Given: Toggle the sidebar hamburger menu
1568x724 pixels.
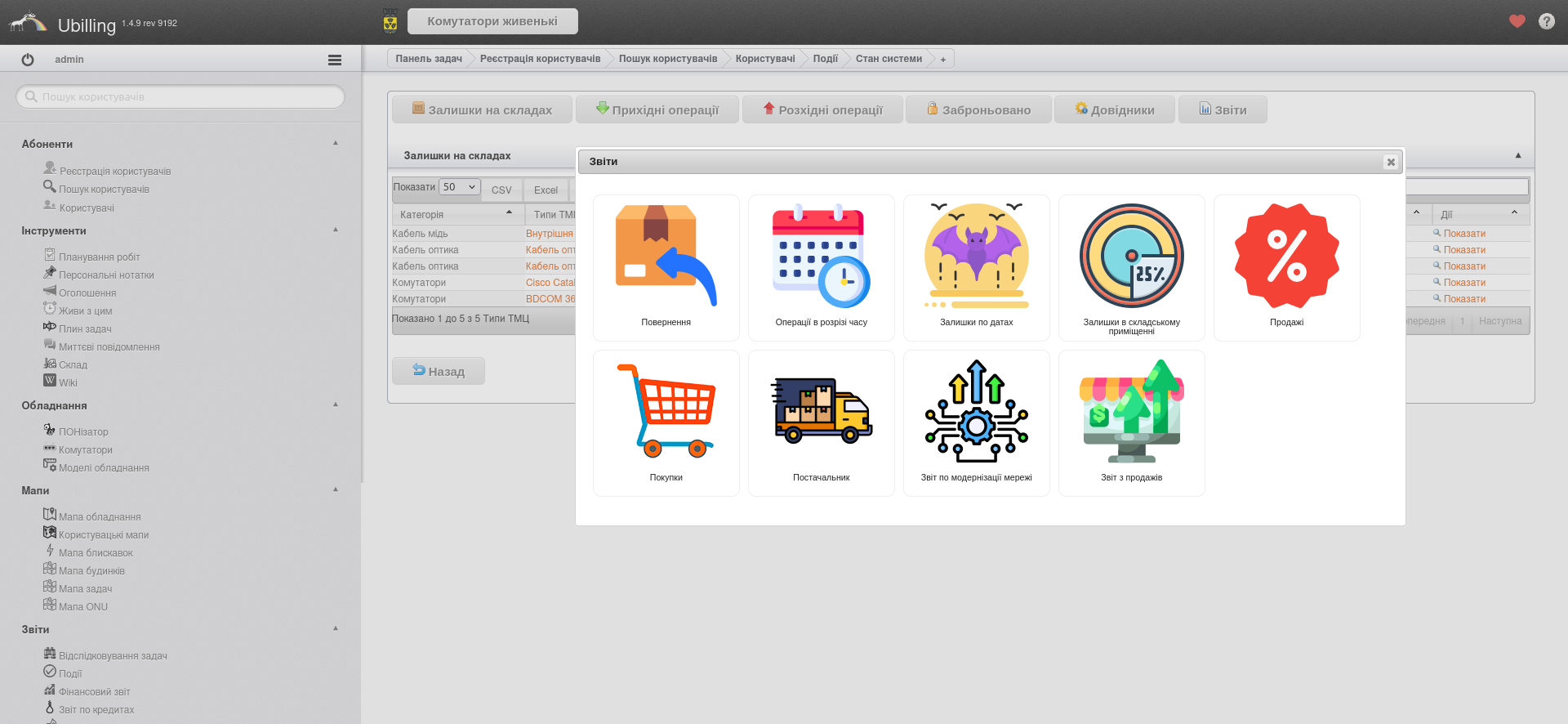Looking at the screenshot, I should [x=334, y=60].
